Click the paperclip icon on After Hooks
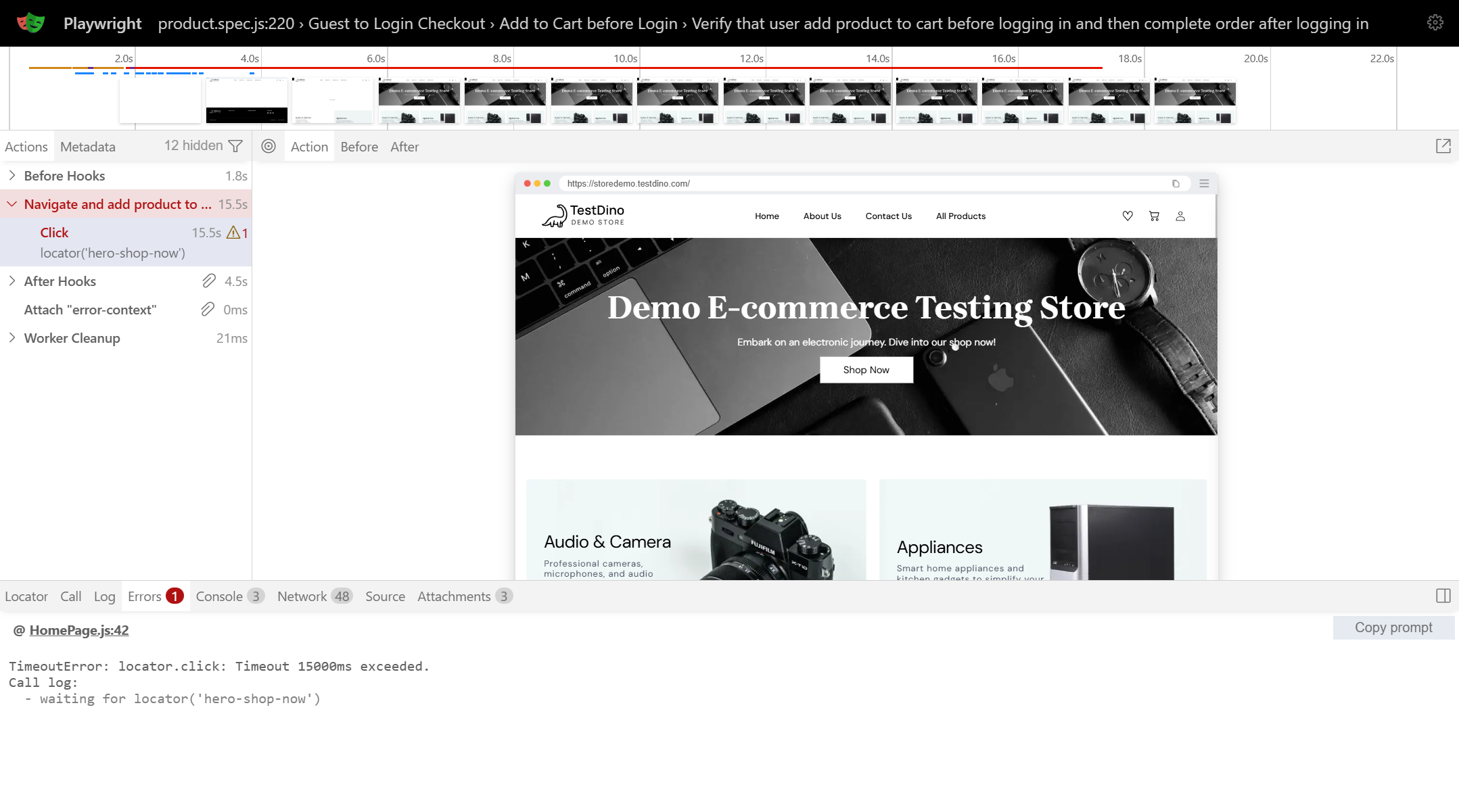The image size is (1459, 812). 208,281
